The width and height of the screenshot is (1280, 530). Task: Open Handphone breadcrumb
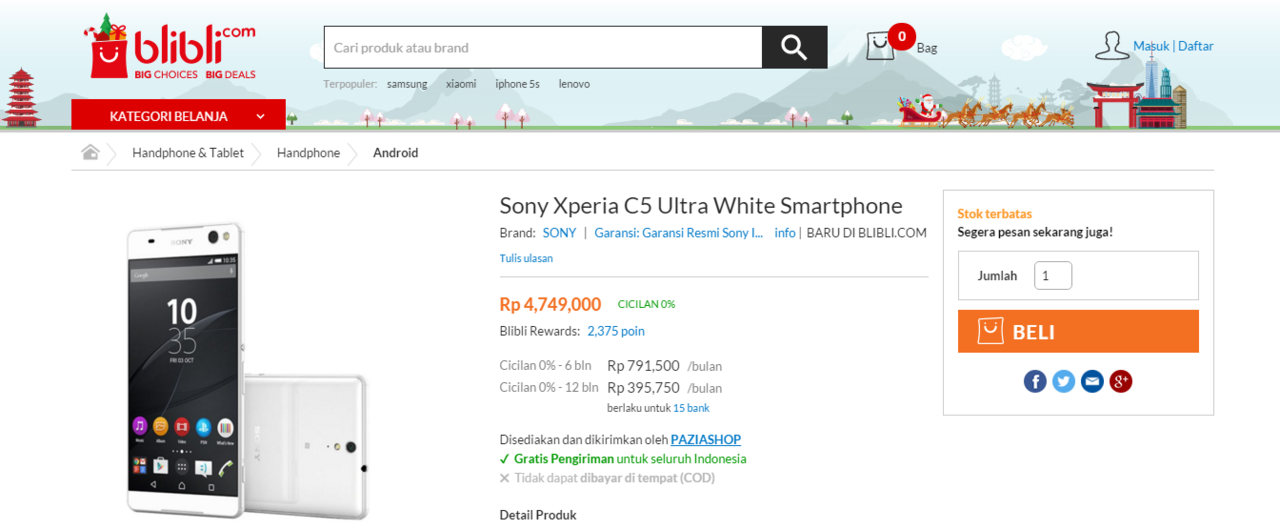(308, 153)
